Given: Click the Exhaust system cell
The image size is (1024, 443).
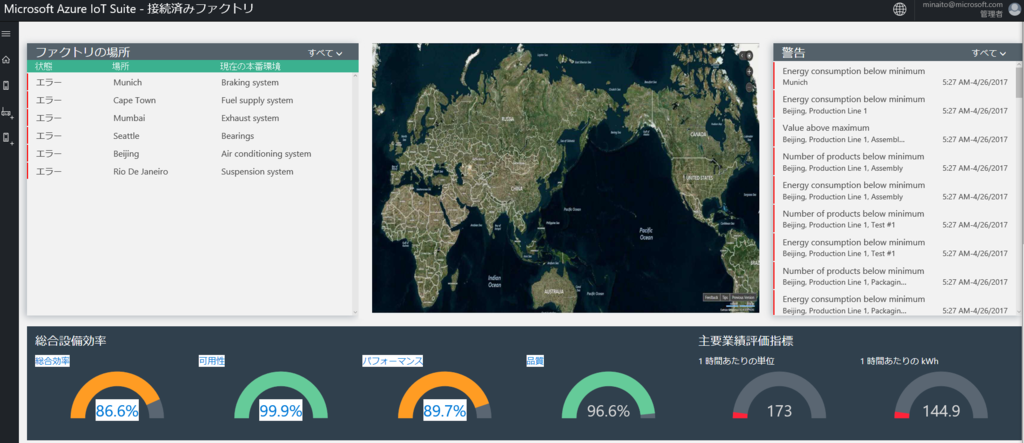Looking at the screenshot, I should tap(250, 118).
